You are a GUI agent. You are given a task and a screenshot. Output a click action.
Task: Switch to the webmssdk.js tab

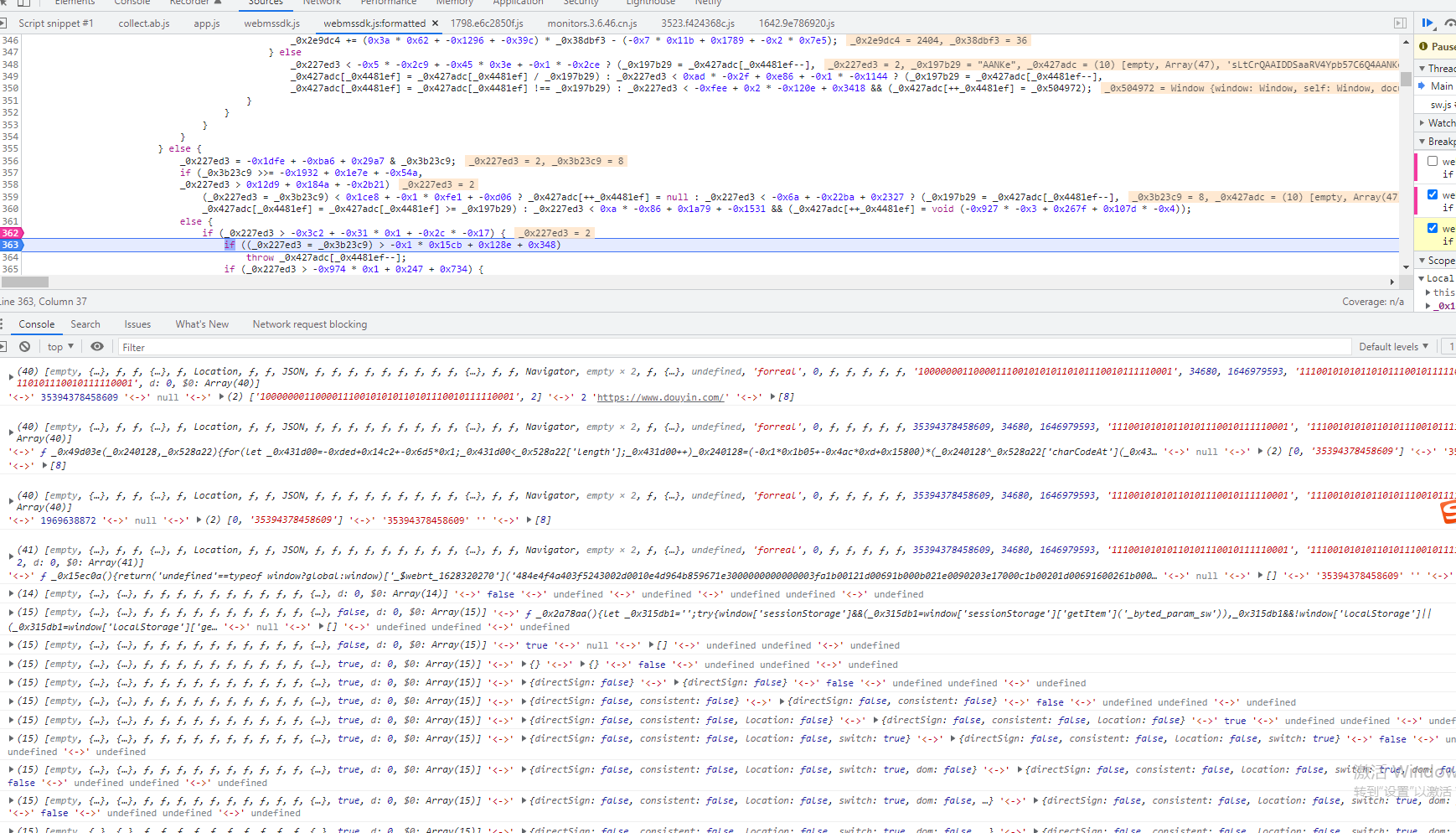point(272,23)
